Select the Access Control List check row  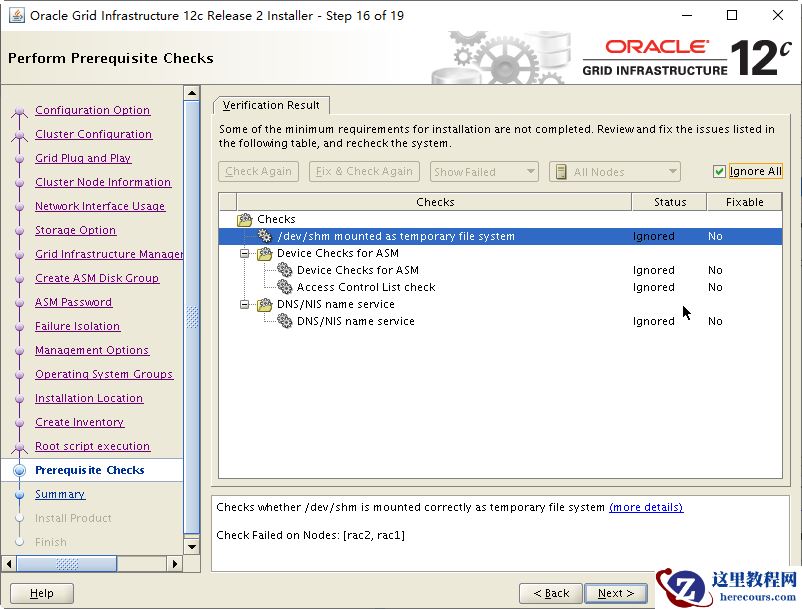500,287
